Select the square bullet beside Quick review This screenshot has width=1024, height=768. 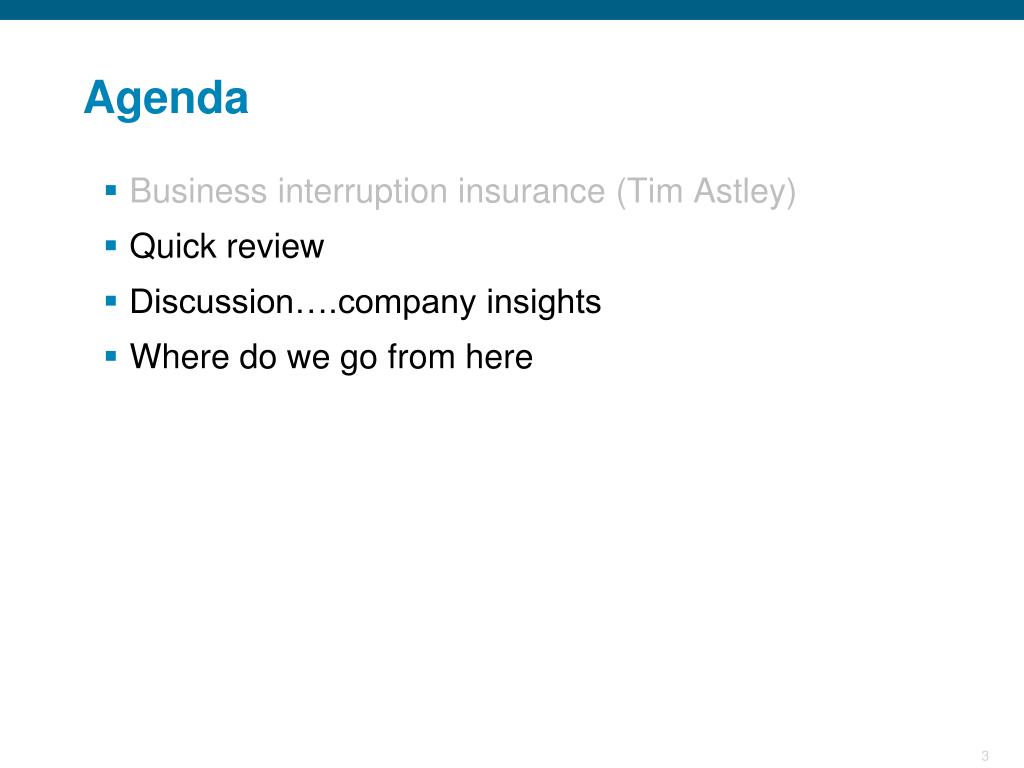111,246
